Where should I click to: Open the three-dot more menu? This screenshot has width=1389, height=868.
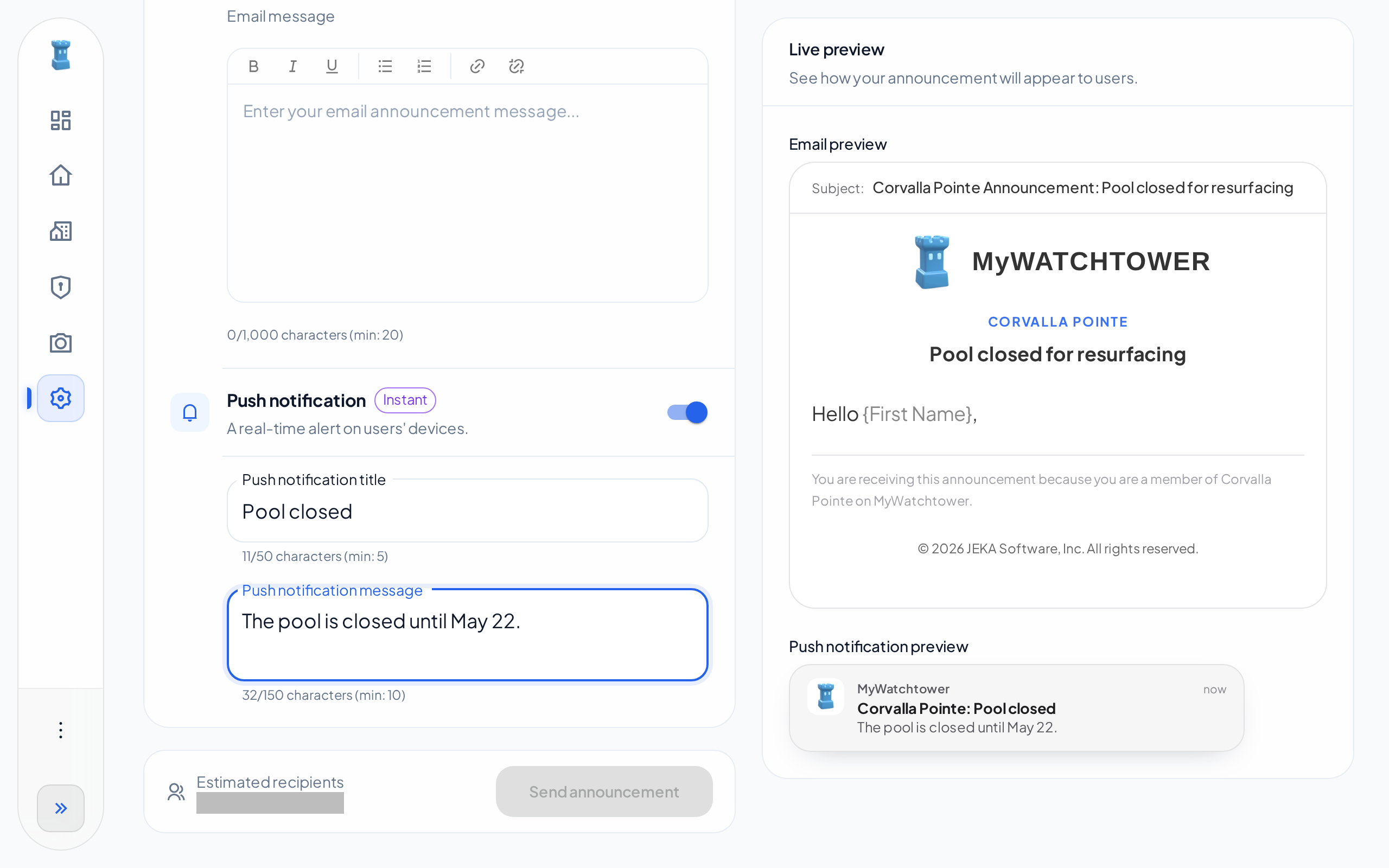60,730
